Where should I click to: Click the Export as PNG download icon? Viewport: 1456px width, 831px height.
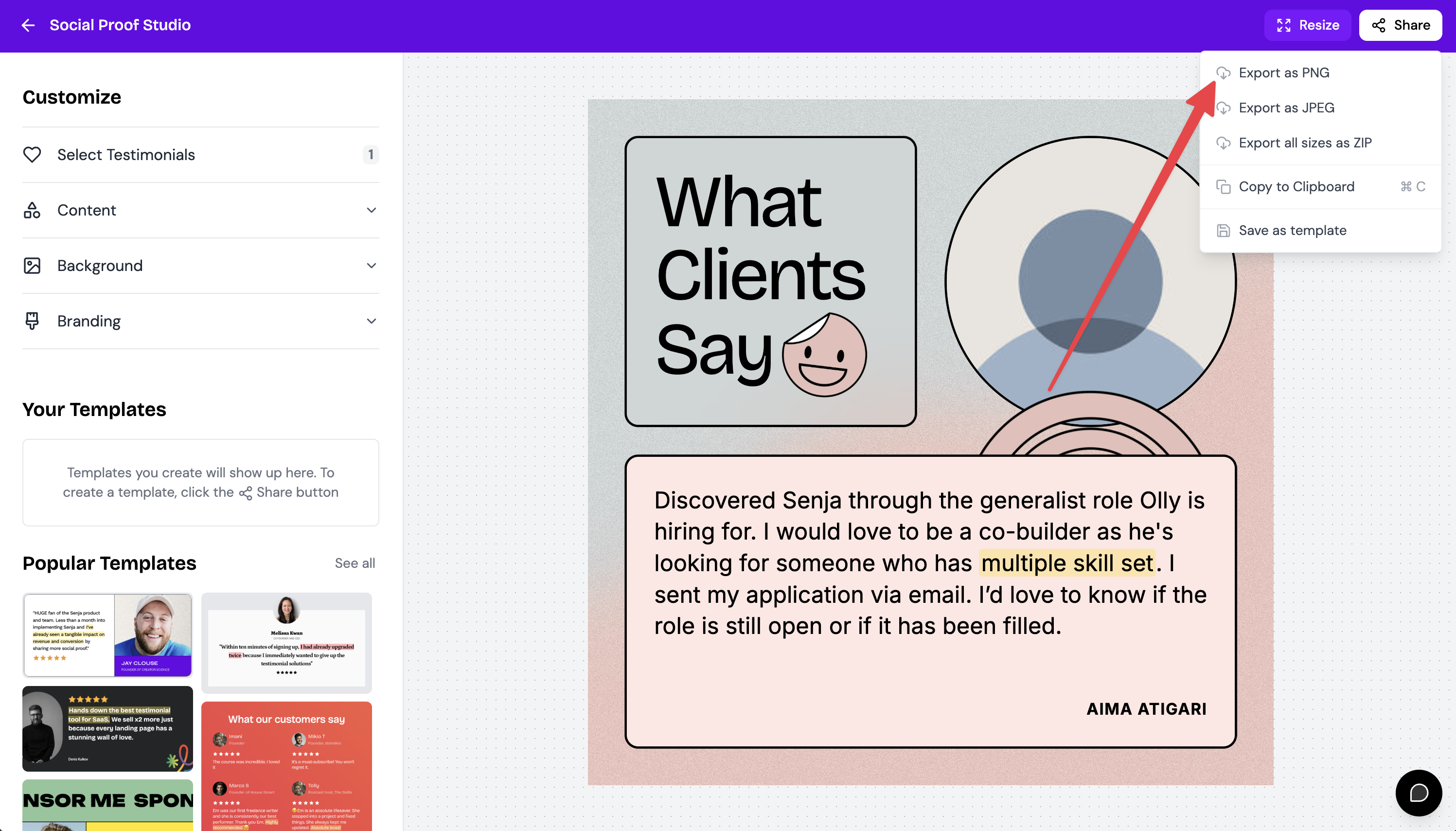(x=1223, y=72)
